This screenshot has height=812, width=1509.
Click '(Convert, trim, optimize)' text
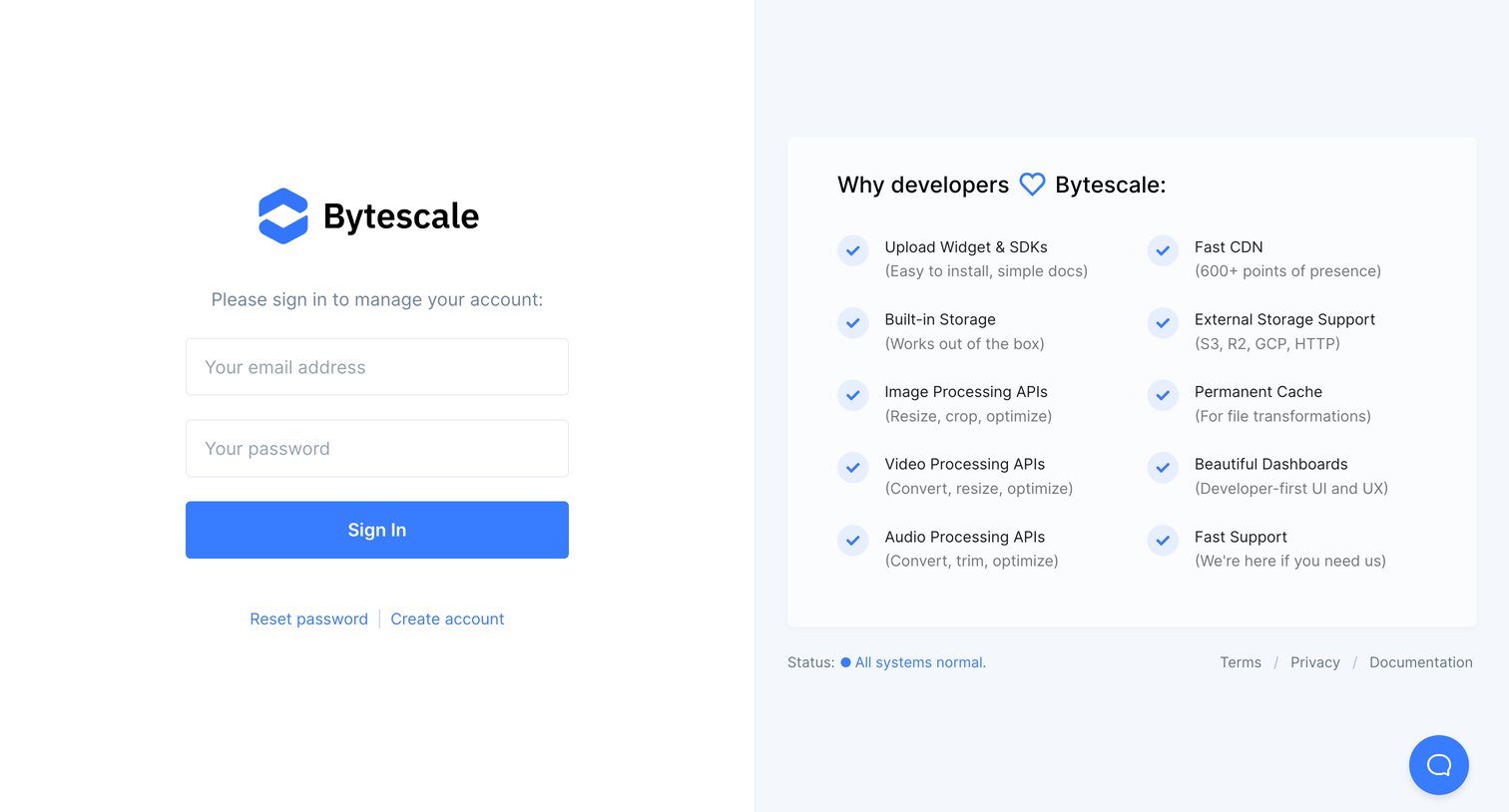[x=971, y=561]
